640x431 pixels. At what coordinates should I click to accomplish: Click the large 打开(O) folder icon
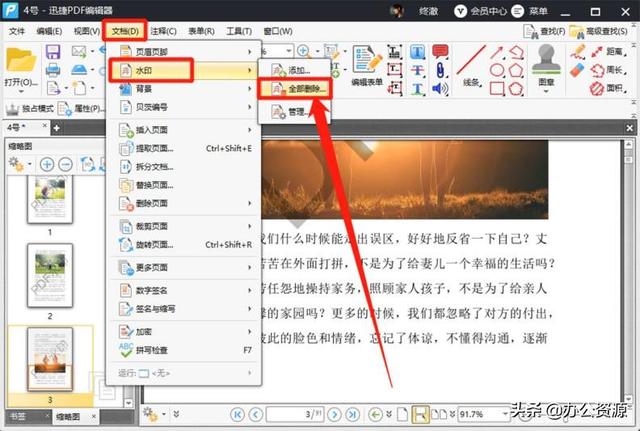coord(20,60)
